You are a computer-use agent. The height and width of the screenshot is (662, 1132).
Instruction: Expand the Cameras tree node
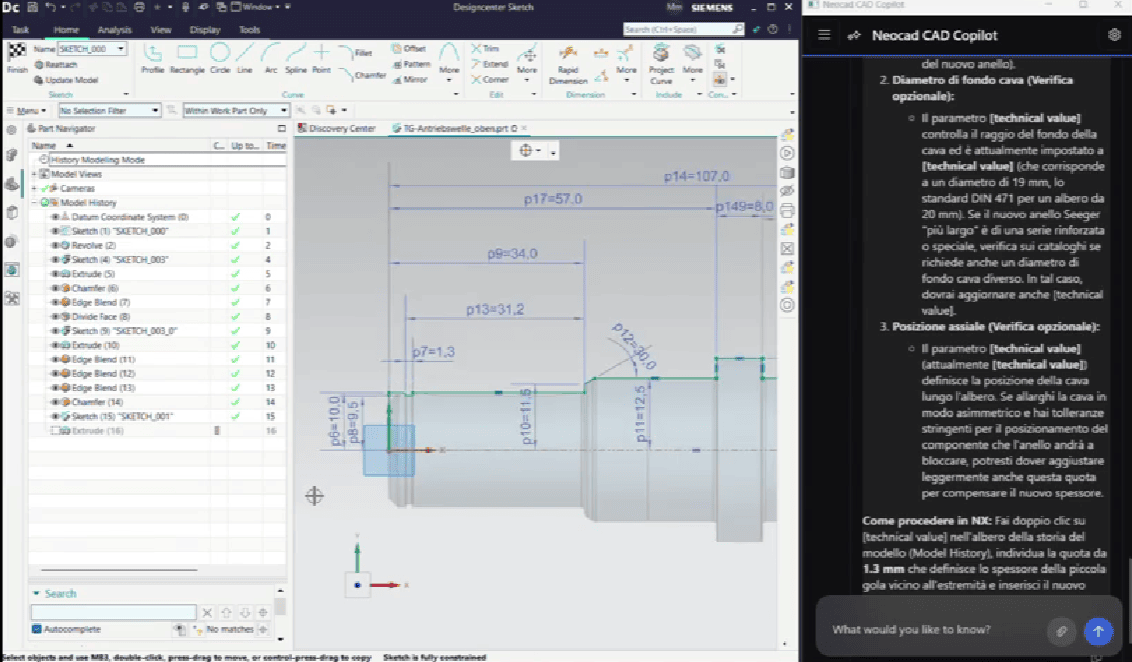pyautogui.click(x=34, y=188)
